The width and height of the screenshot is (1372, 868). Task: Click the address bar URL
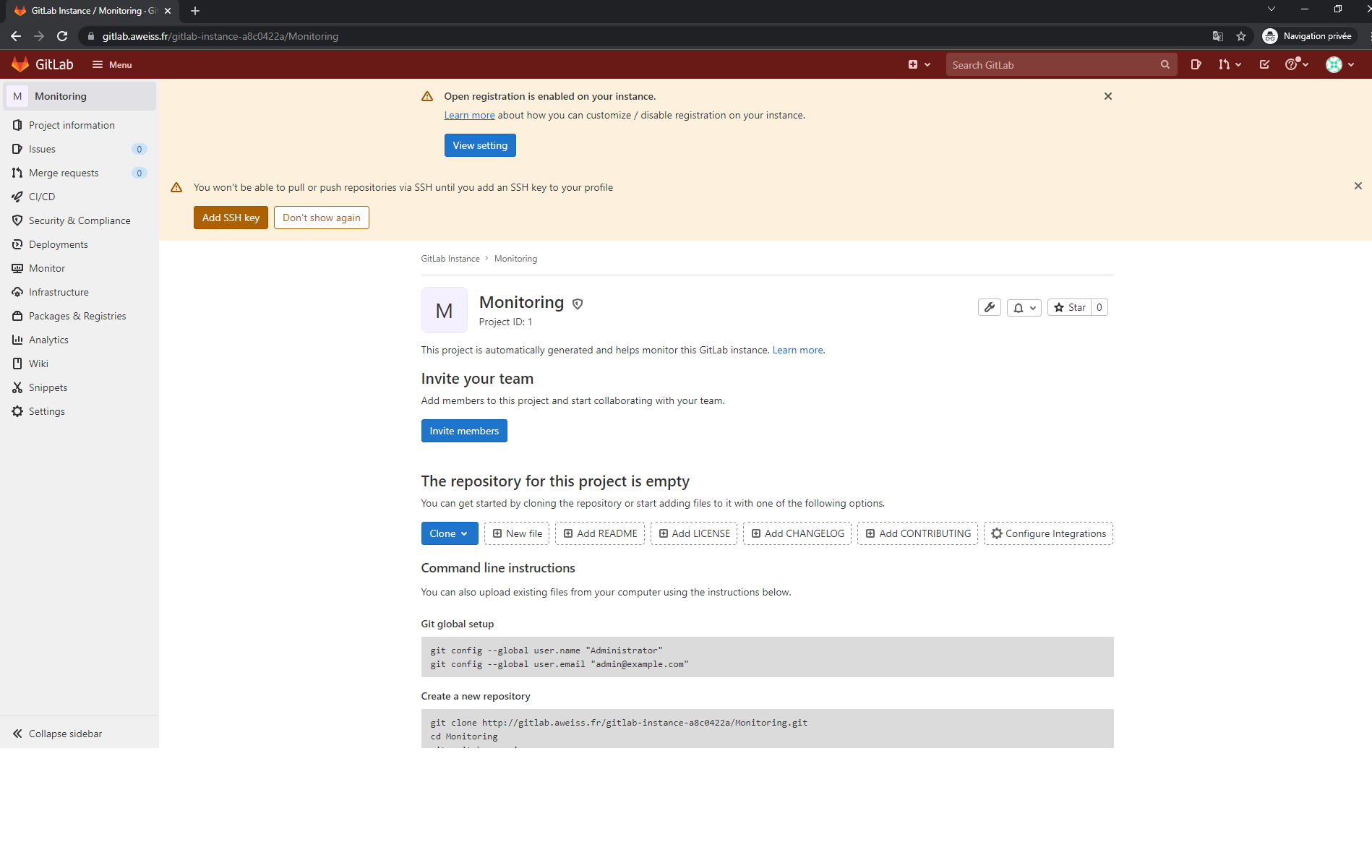220,36
